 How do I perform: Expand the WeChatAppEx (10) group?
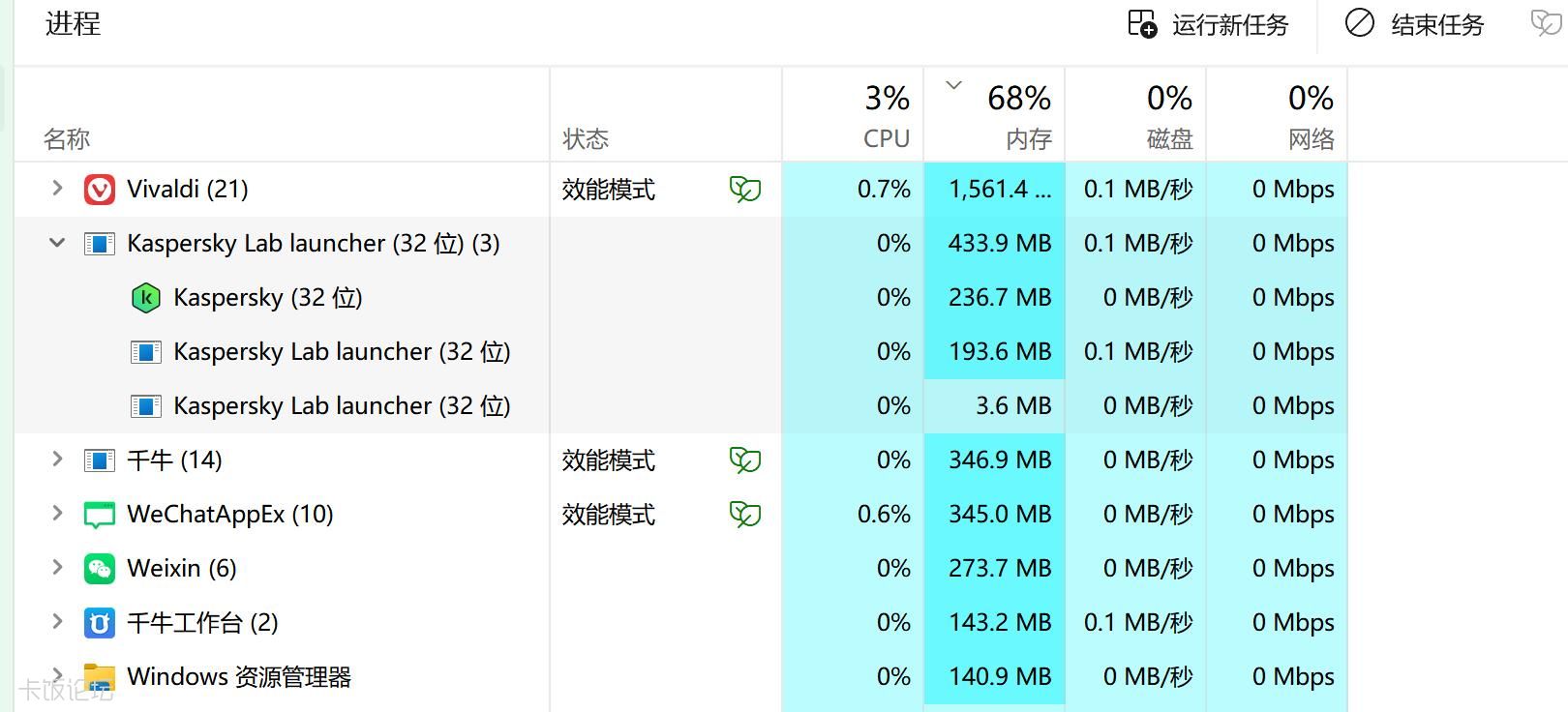coord(57,514)
